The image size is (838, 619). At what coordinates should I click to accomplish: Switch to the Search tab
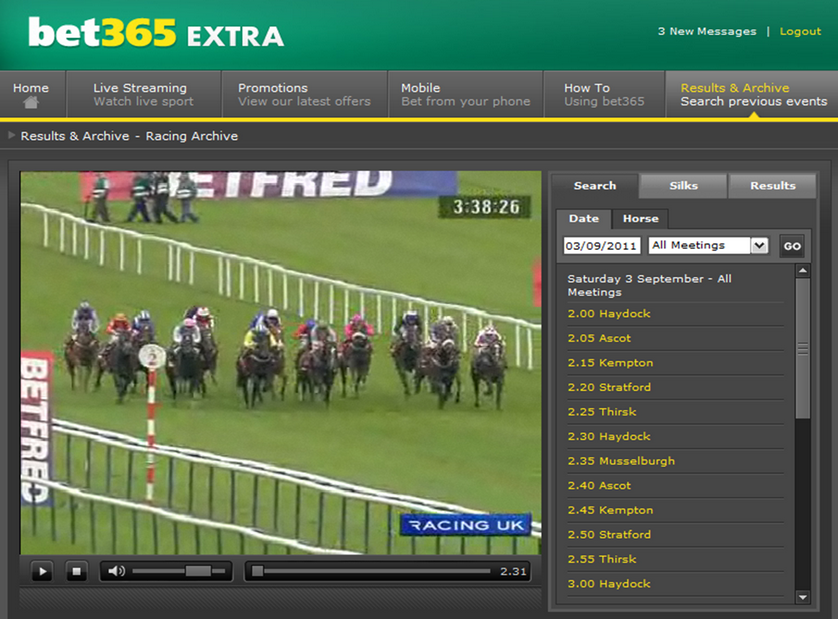click(595, 185)
